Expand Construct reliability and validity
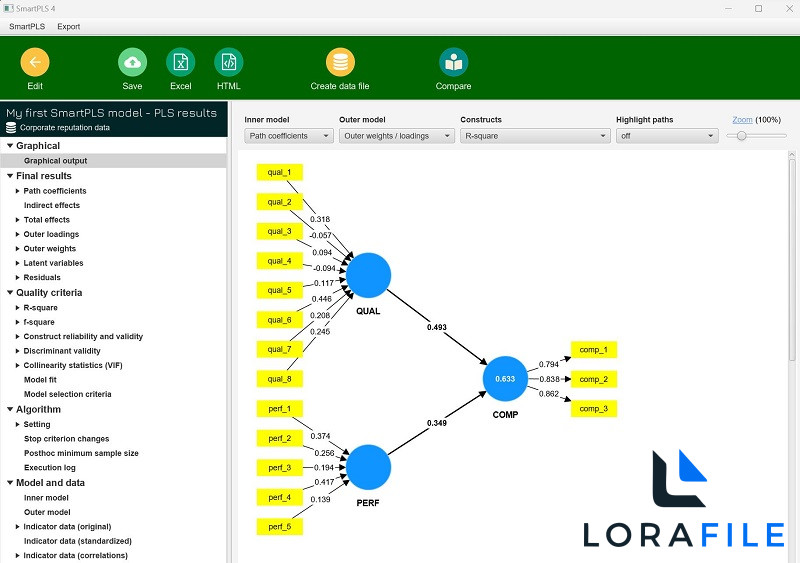 pos(18,336)
